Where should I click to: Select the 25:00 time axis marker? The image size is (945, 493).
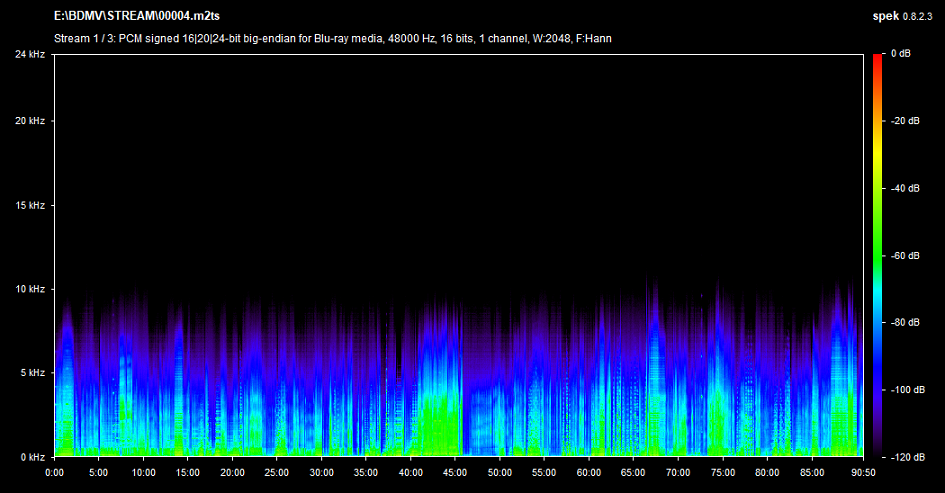(x=277, y=472)
